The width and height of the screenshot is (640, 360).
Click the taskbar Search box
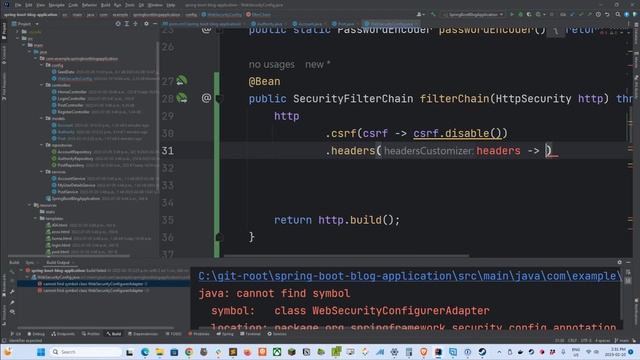pyautogui.click(x=86, y=352)
